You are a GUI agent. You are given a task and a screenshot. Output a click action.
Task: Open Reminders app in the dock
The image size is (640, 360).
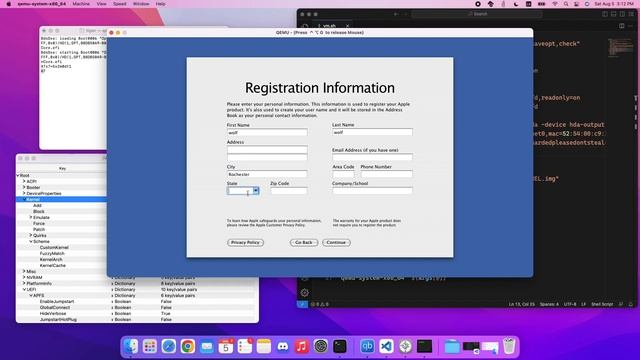[245, 346]
